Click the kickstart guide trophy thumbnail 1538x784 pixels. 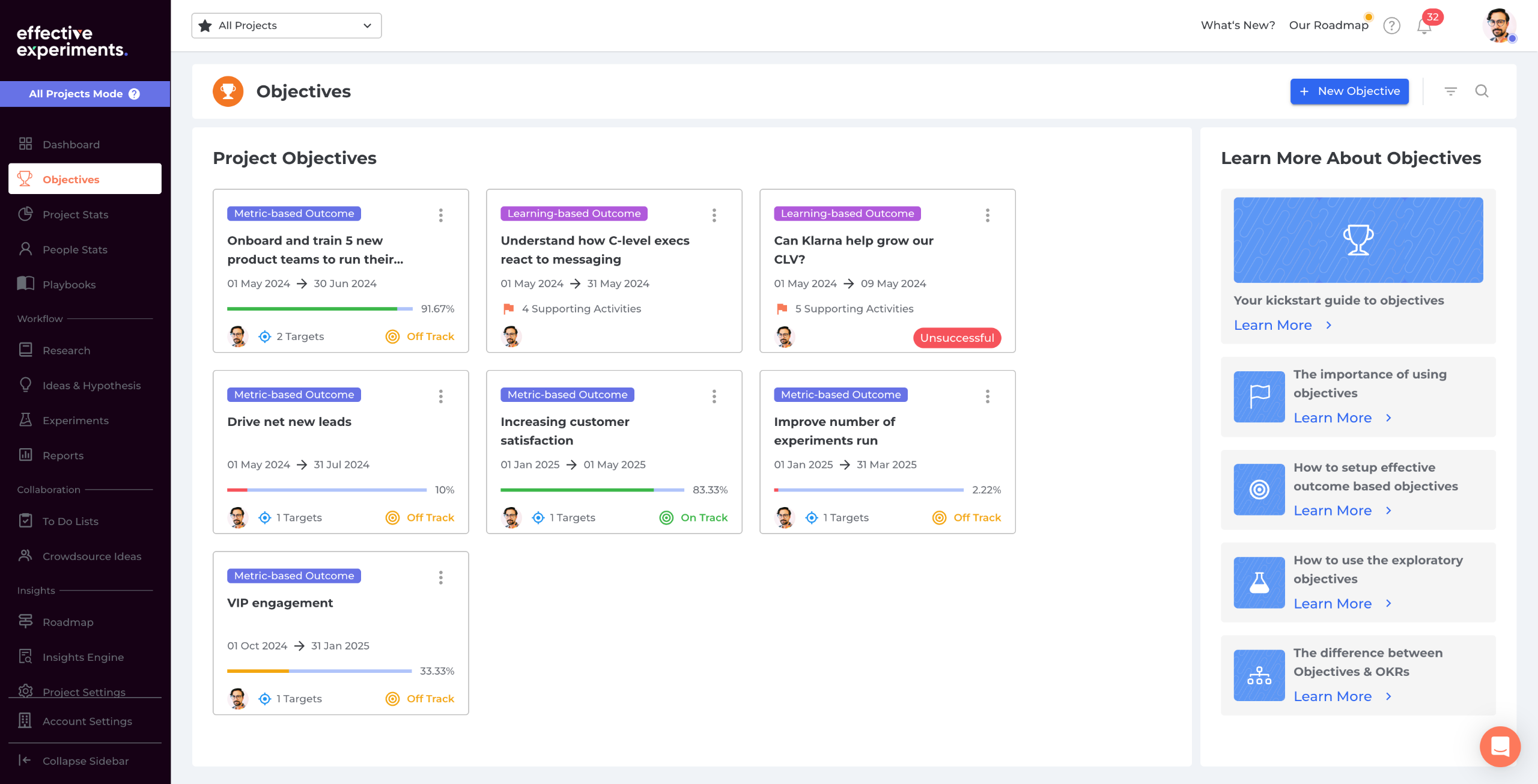(x=1358, y=240)
